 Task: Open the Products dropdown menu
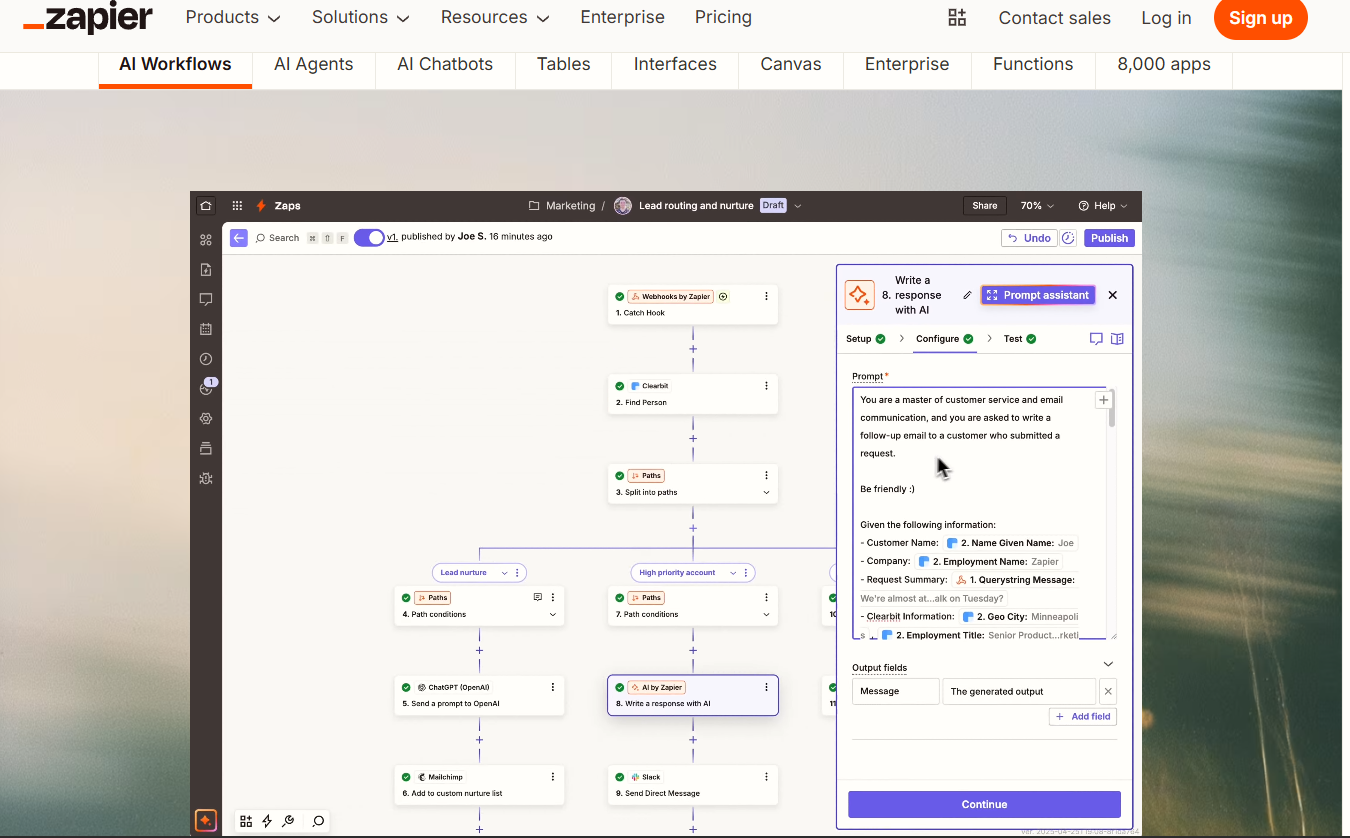point(233,18)
